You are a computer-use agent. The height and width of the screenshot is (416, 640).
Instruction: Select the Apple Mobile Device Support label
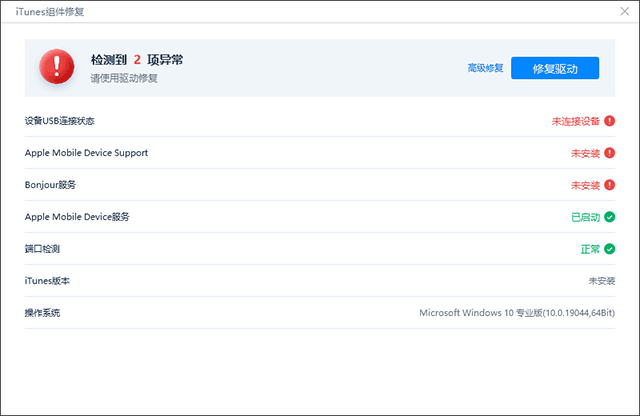tap(86, 153)
